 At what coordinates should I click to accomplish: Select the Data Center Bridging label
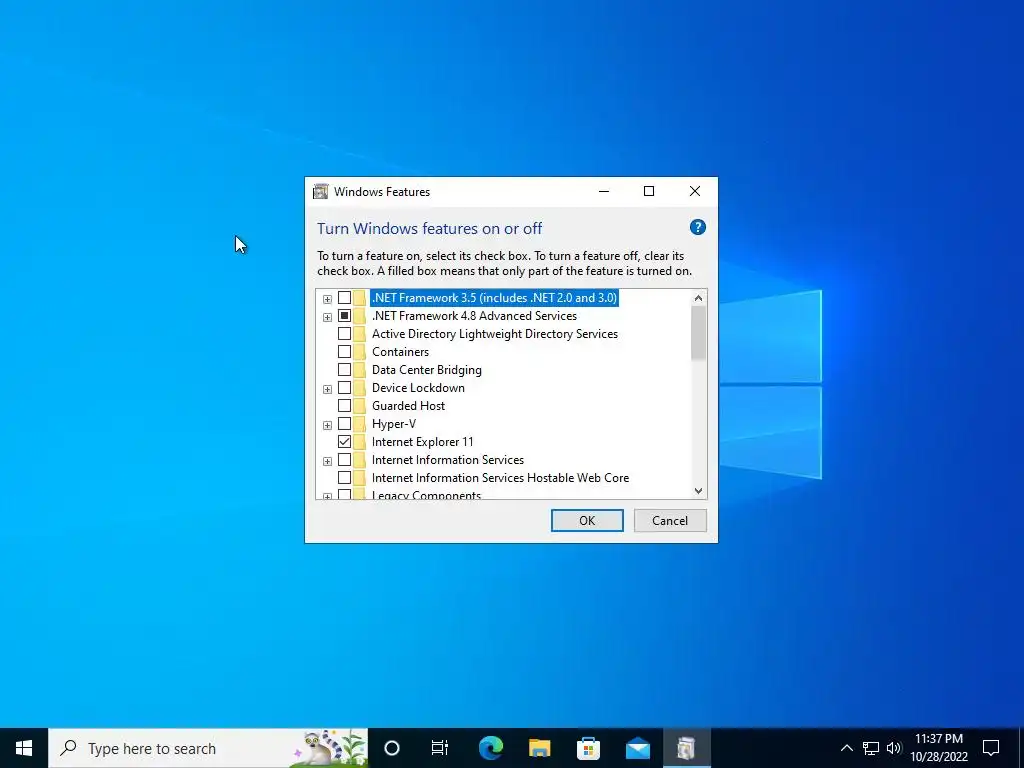pos(426,370)
